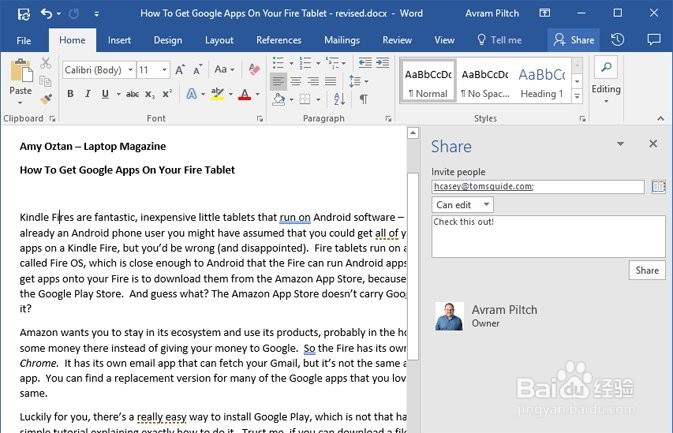Open the Change Case menu
The height and width of the screenshot is (433, 673).
224,70
